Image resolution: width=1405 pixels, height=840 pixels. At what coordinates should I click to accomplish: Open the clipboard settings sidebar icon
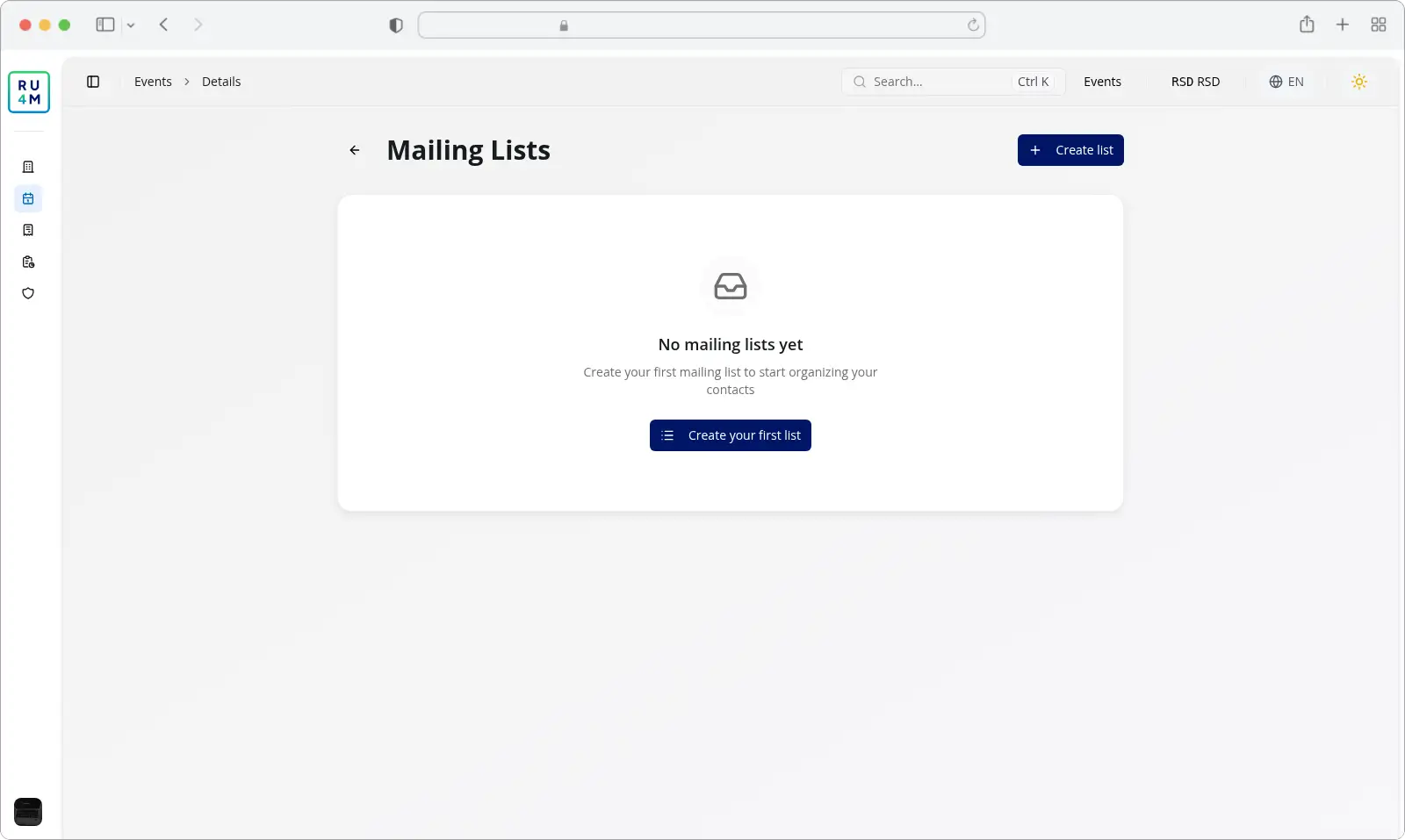point(28,262)
